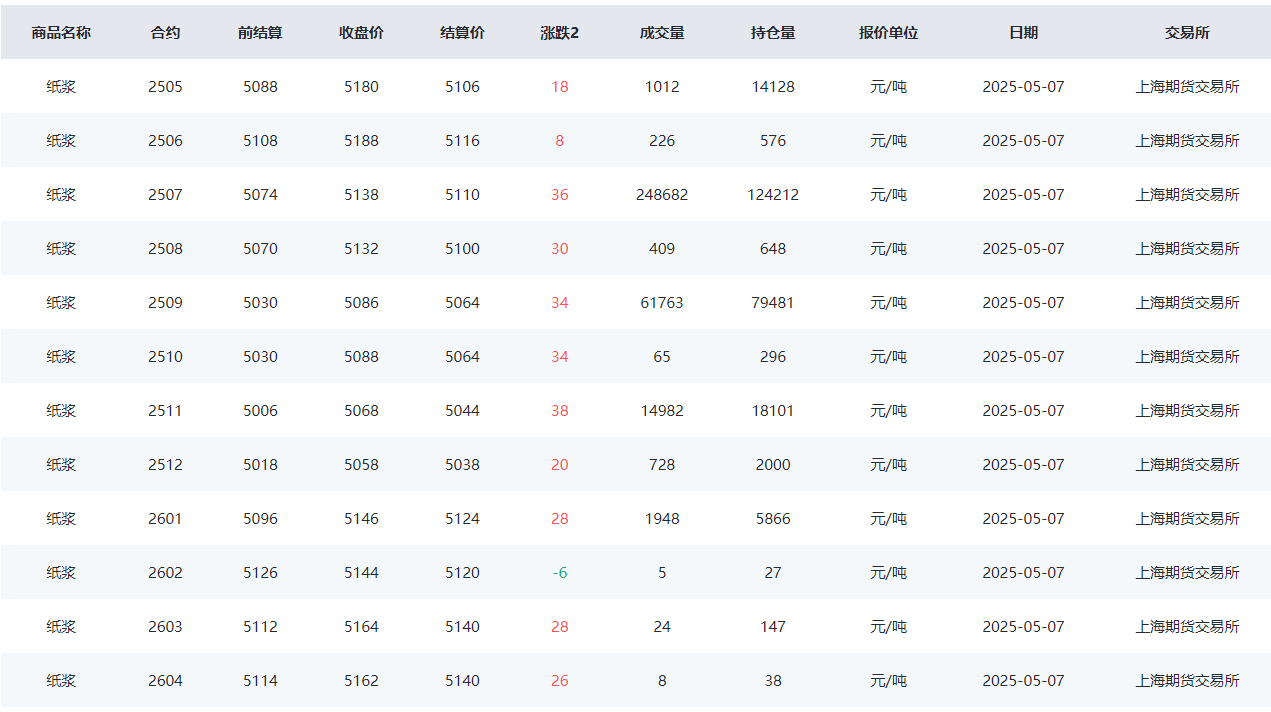Click previous settlement value 5018
Screen dimensions: 1271x712
tap(260, 465)
